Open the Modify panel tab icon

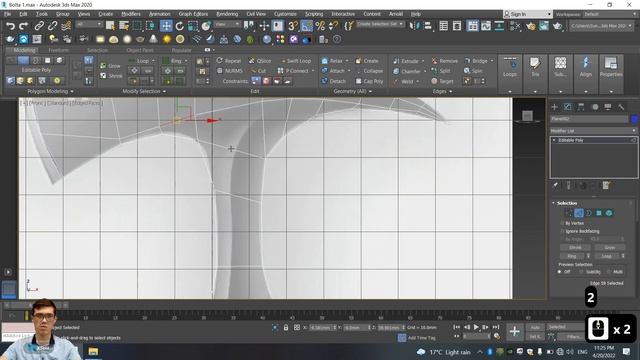(x=567, y=107)
